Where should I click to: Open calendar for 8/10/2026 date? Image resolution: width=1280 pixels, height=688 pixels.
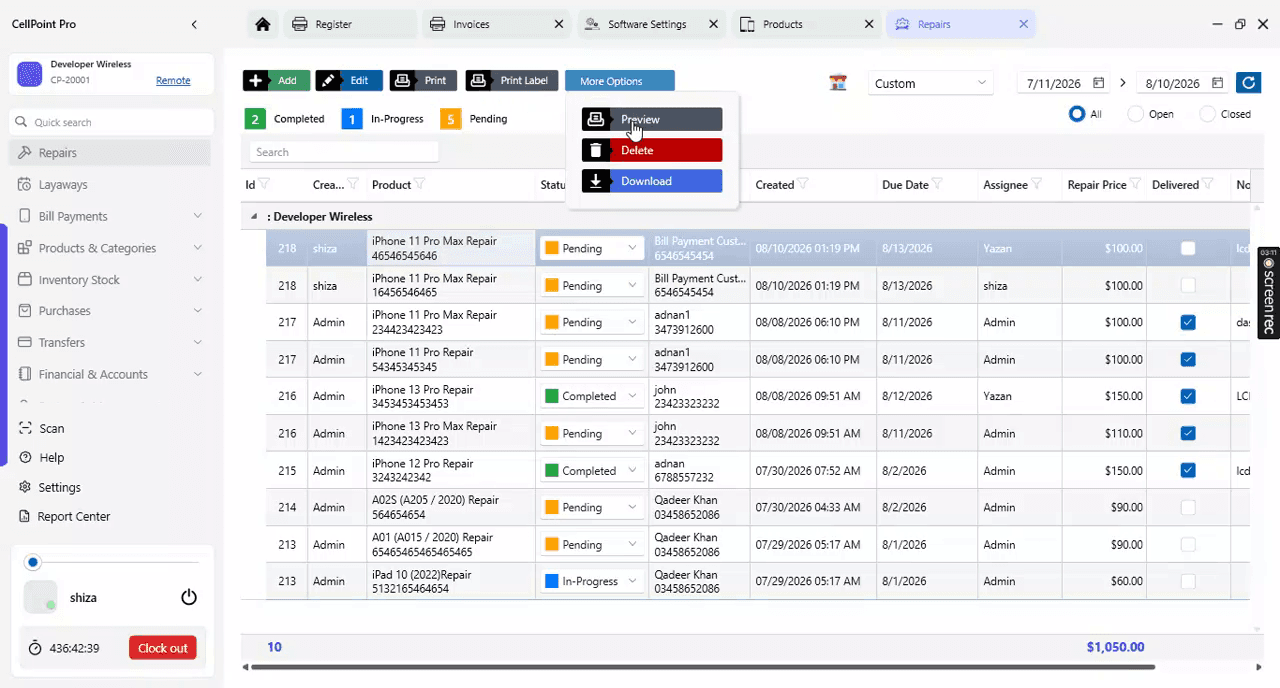pyautogui.click(x=1217, y=83)
